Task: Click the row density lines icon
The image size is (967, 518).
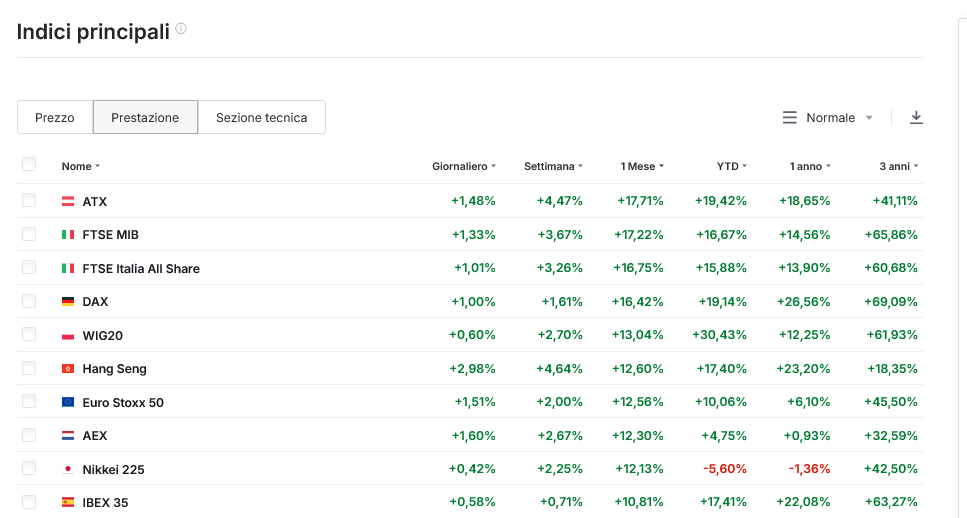Action: tap(789, 117)
